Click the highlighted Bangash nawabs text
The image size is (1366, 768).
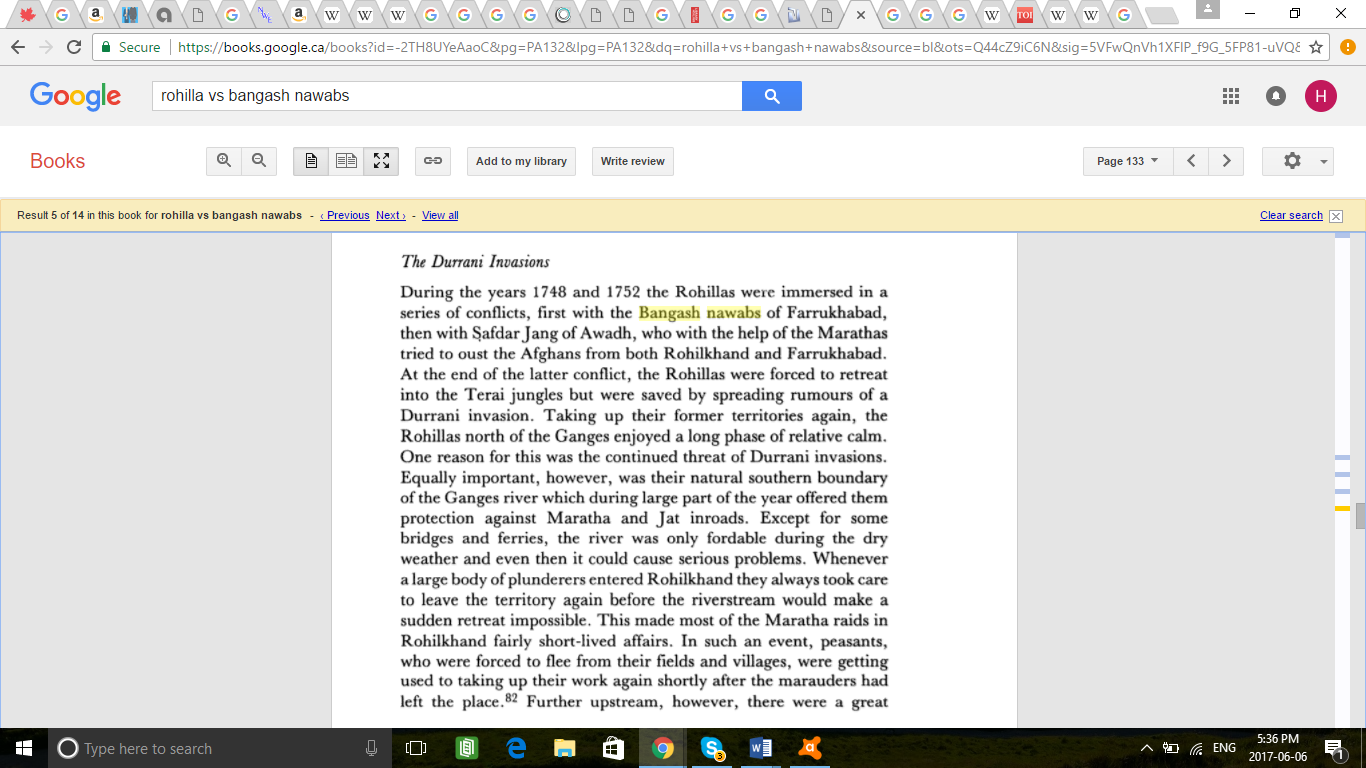click(x=700, y=313)
